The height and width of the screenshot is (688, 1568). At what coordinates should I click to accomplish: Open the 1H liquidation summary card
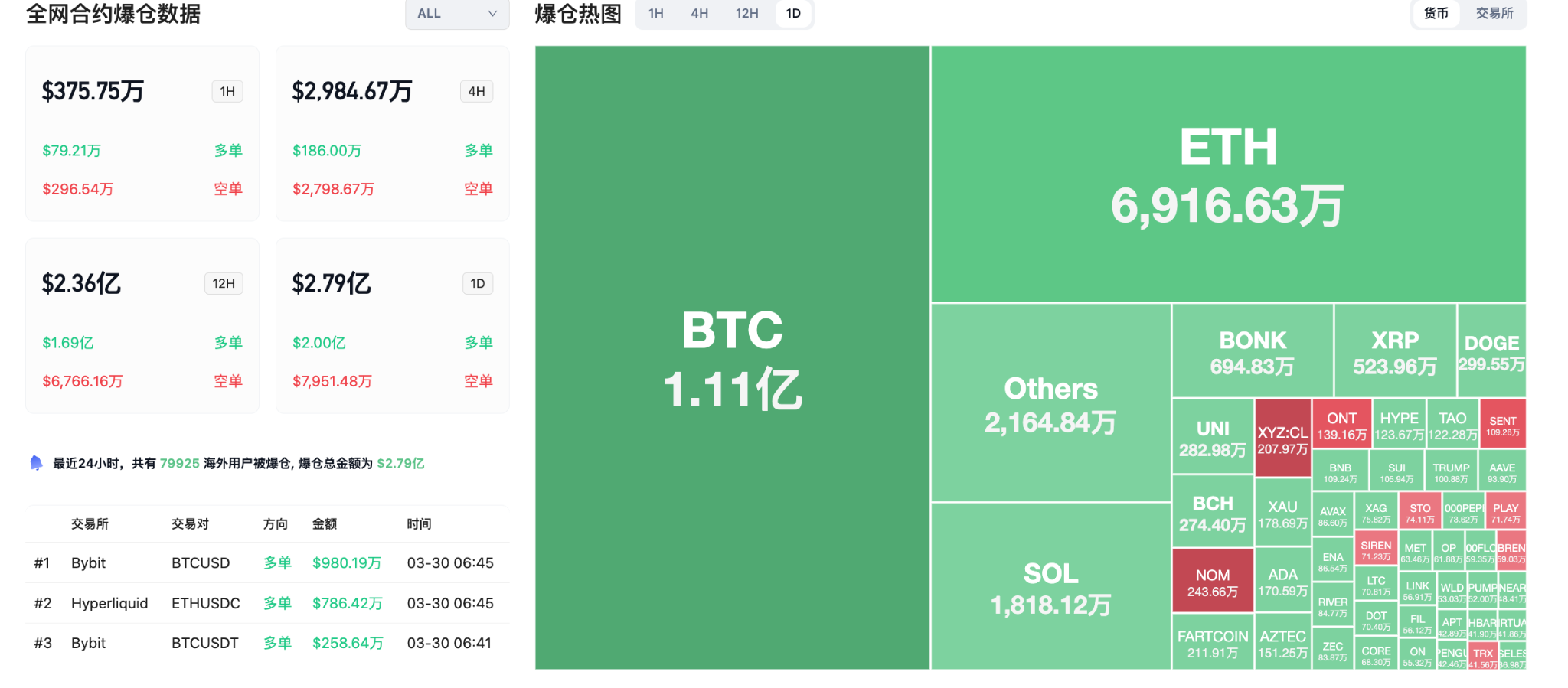click(x=142, y=134)
